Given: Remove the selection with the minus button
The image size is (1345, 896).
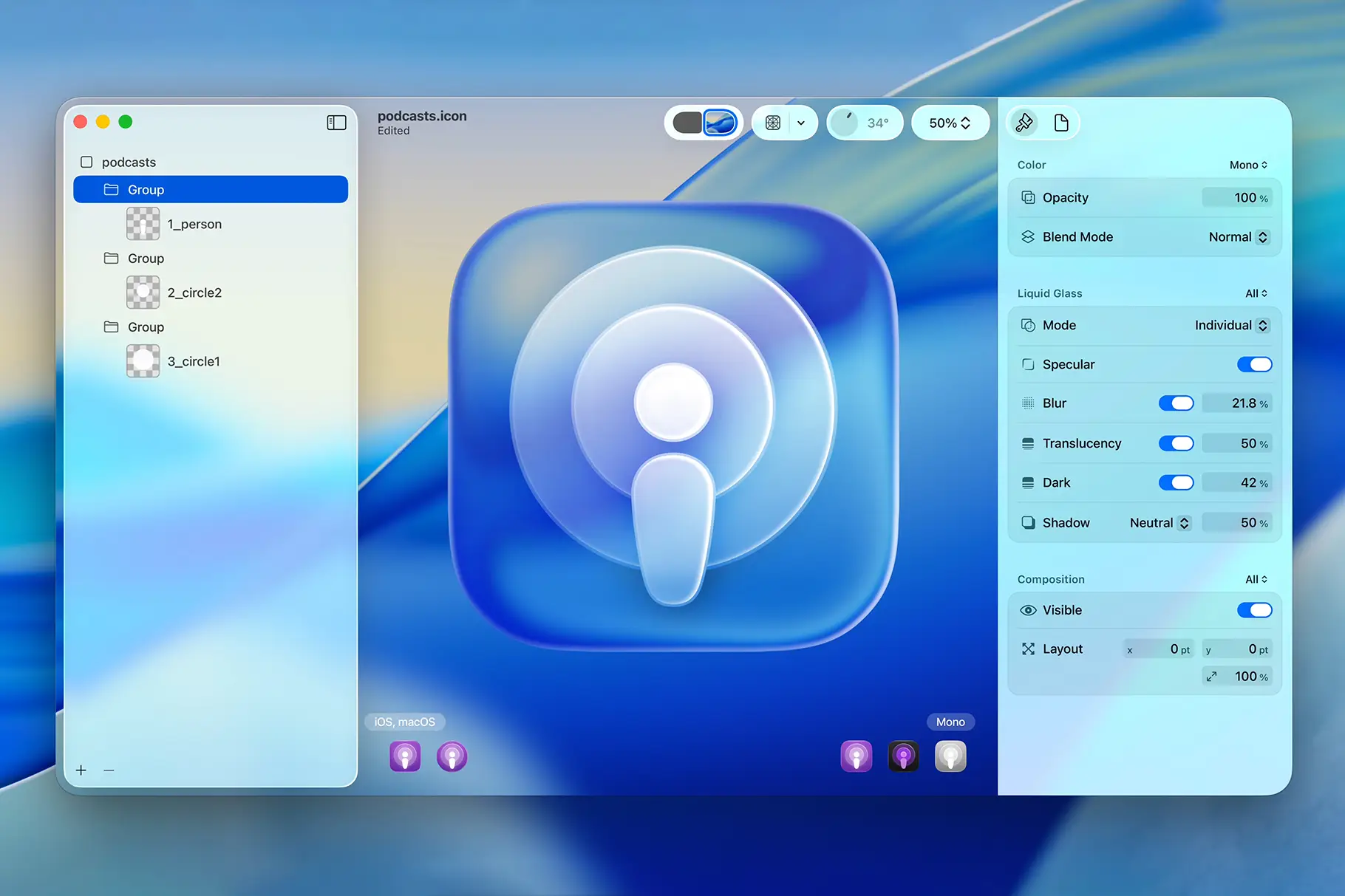Looking at the screenshot, I should pos(109,770).
